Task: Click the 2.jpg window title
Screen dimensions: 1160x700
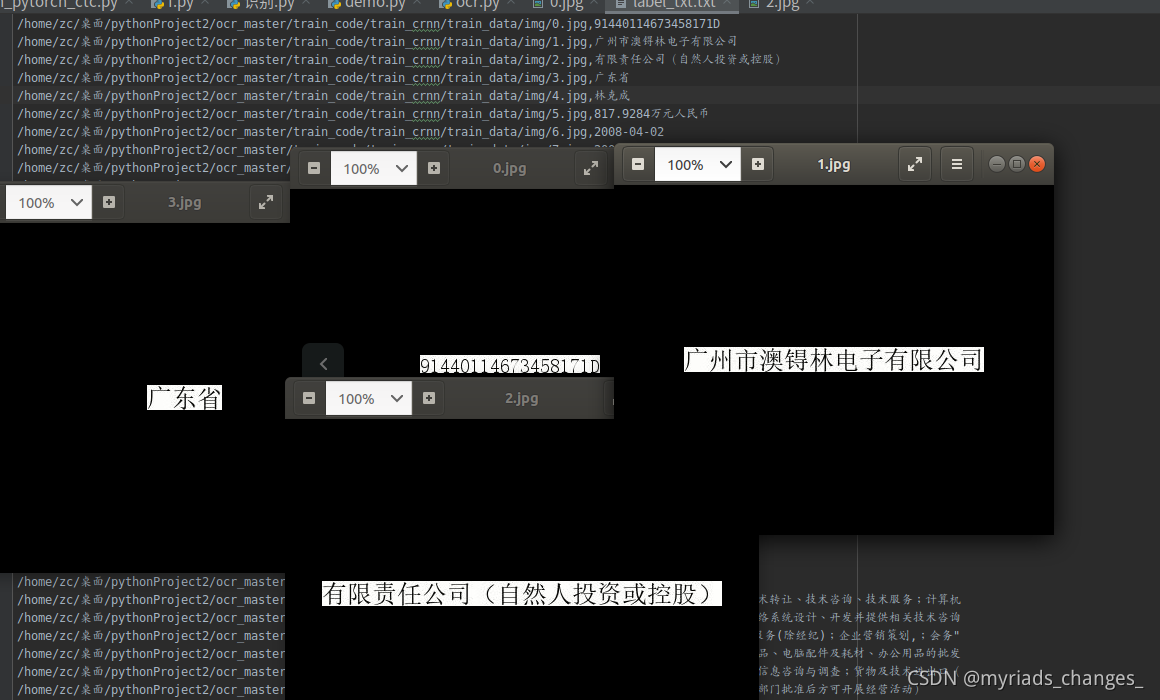Action: pos(522,398)
